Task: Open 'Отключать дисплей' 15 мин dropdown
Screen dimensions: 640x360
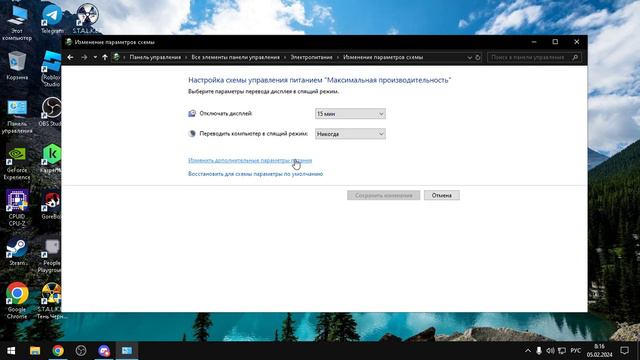Action: coord(350,114)
